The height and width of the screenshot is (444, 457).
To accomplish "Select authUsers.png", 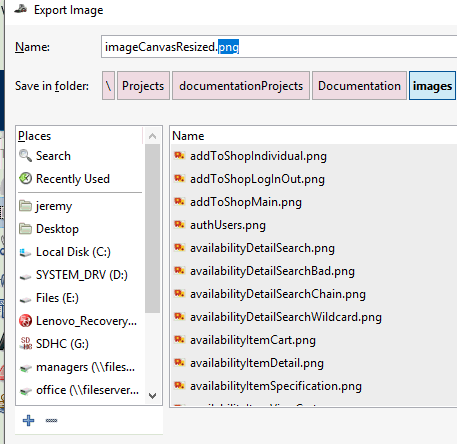I will click(x=228, y=225).
